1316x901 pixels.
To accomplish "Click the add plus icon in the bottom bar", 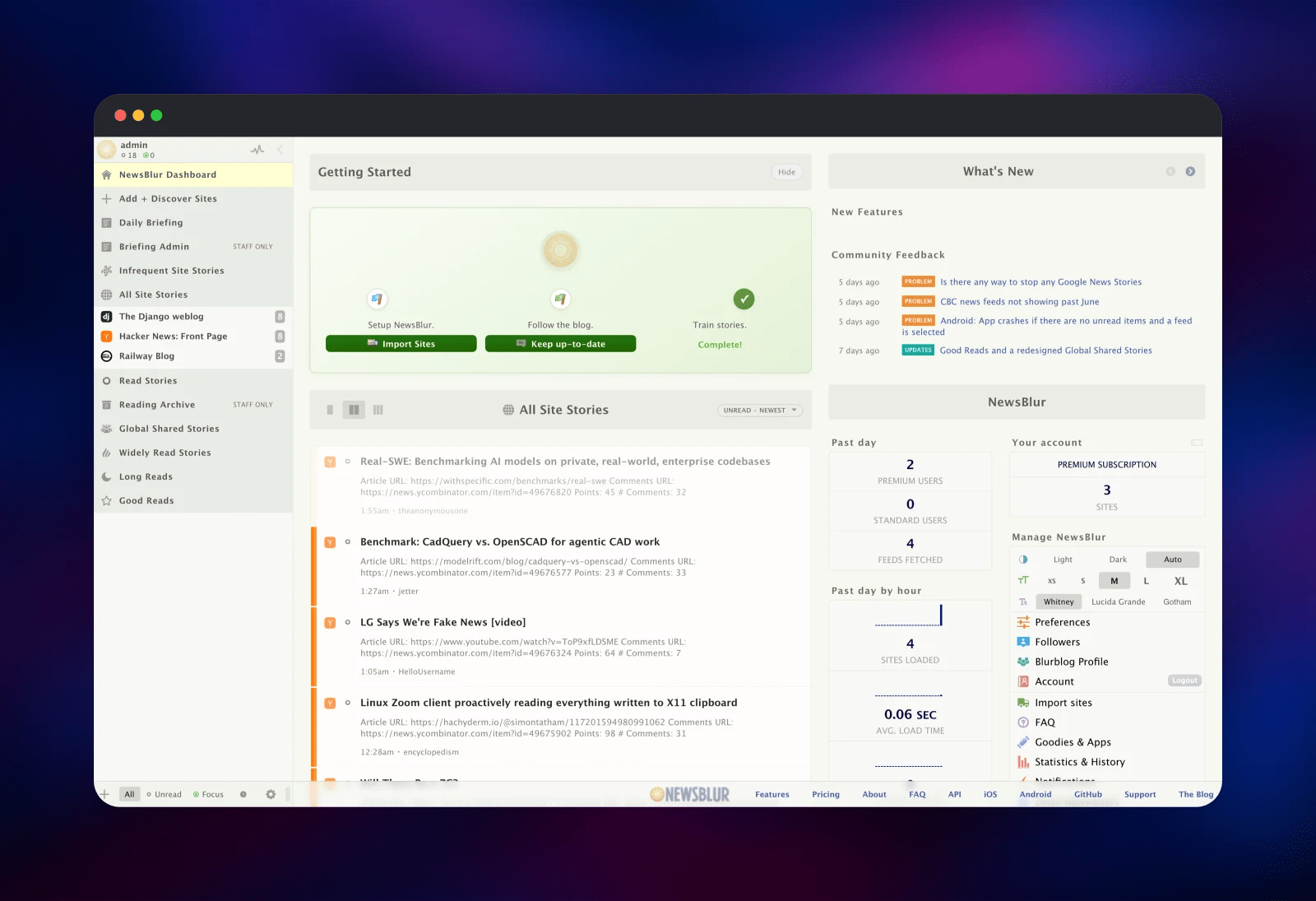I will [x=104, y=794].
